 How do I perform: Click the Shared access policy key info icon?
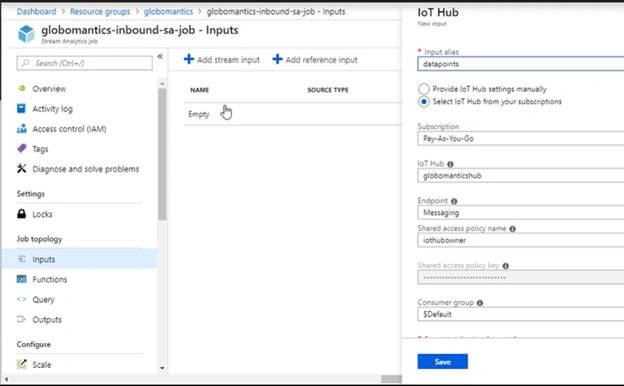pyautogui.click(x=505, y=266)
